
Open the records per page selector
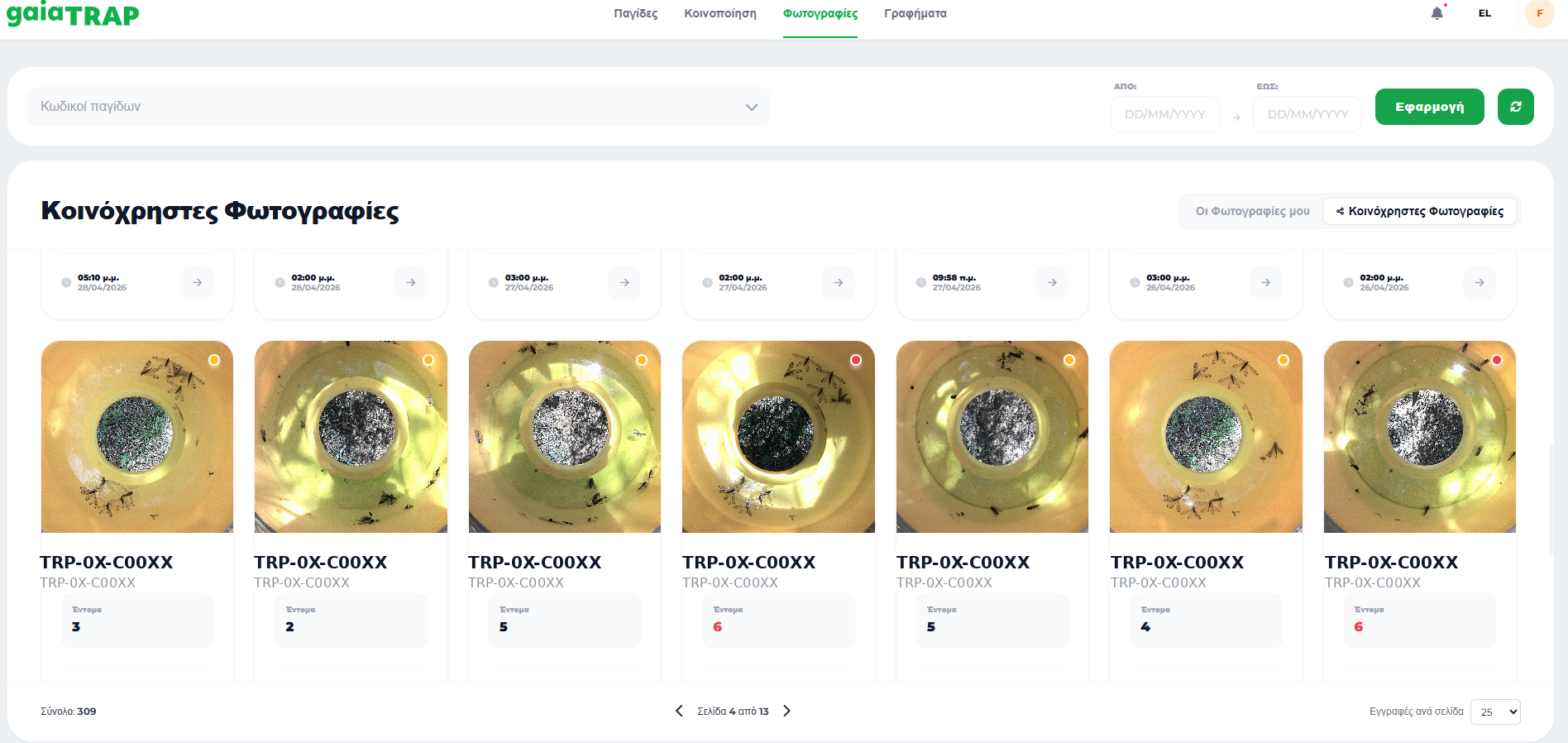point(1495,712)
